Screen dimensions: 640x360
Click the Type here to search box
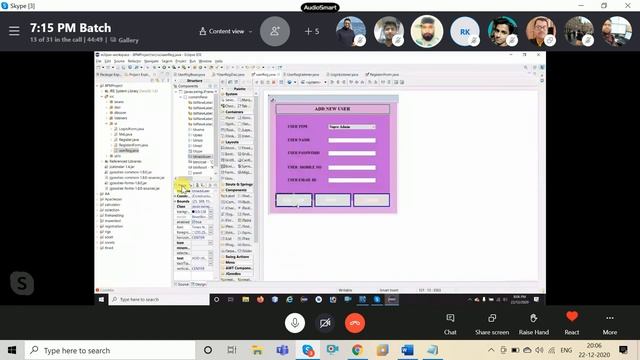point(110,350)
